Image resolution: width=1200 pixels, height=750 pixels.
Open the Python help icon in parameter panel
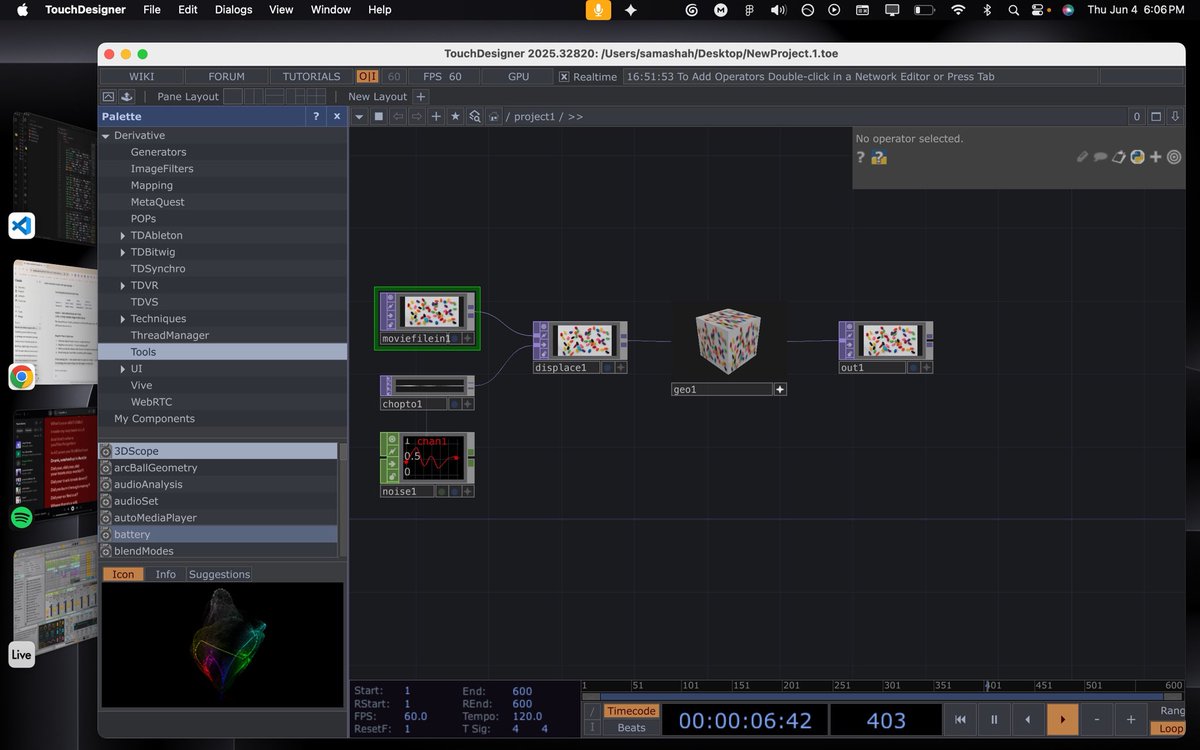click(x=879, y=157)
